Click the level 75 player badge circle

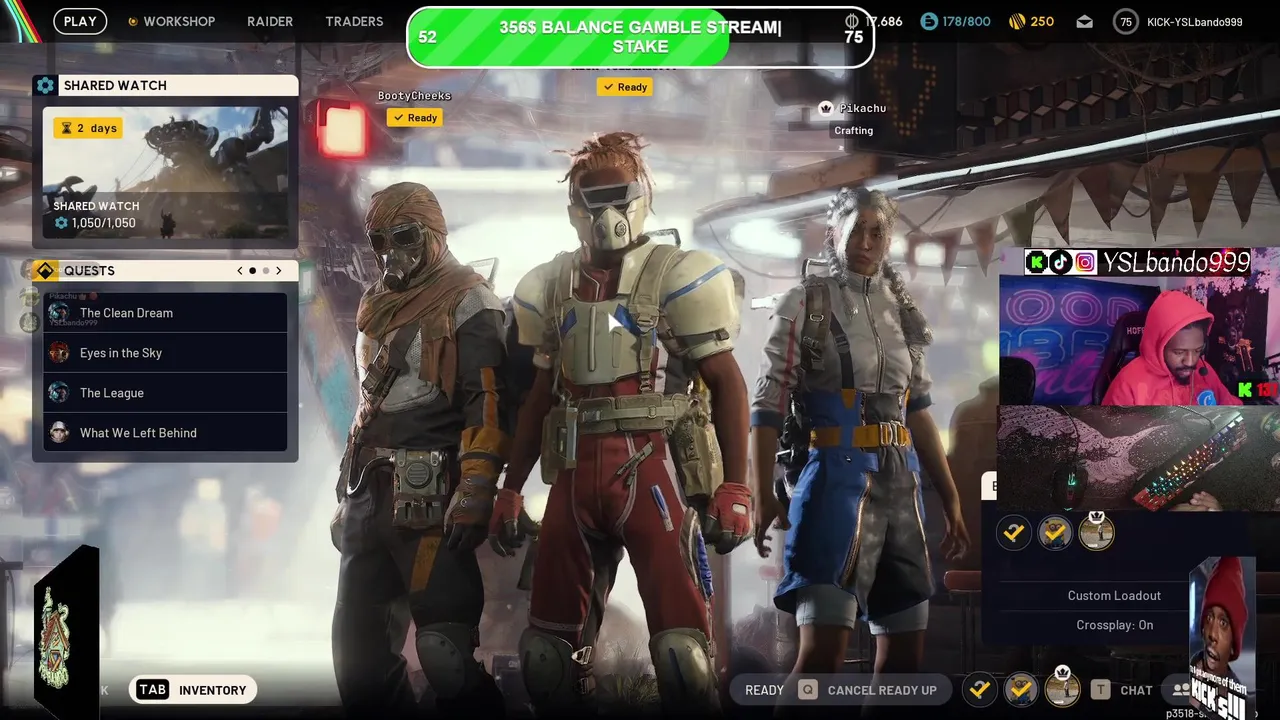point(1126,21)
